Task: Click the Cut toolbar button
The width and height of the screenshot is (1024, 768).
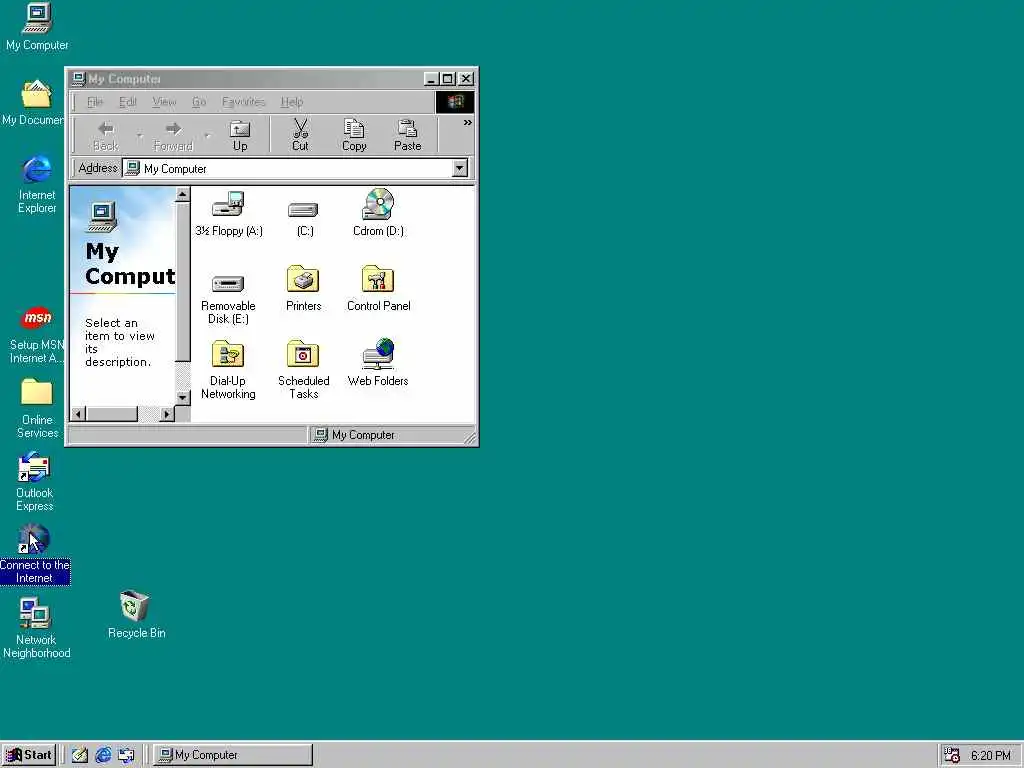Action: [300, 135]
